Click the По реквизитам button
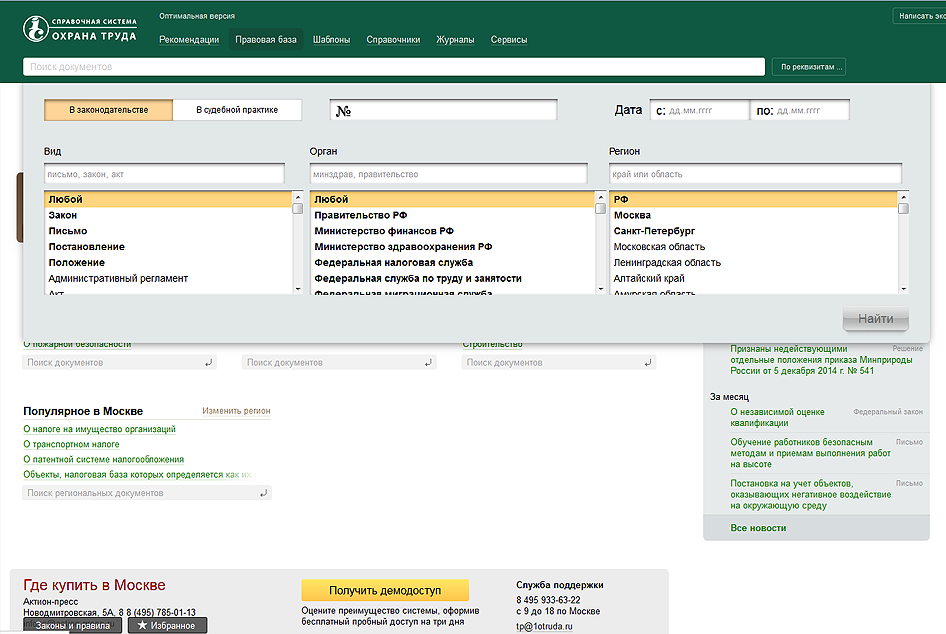The height and width of the screenshot is (634, 946). click(809, 67)
